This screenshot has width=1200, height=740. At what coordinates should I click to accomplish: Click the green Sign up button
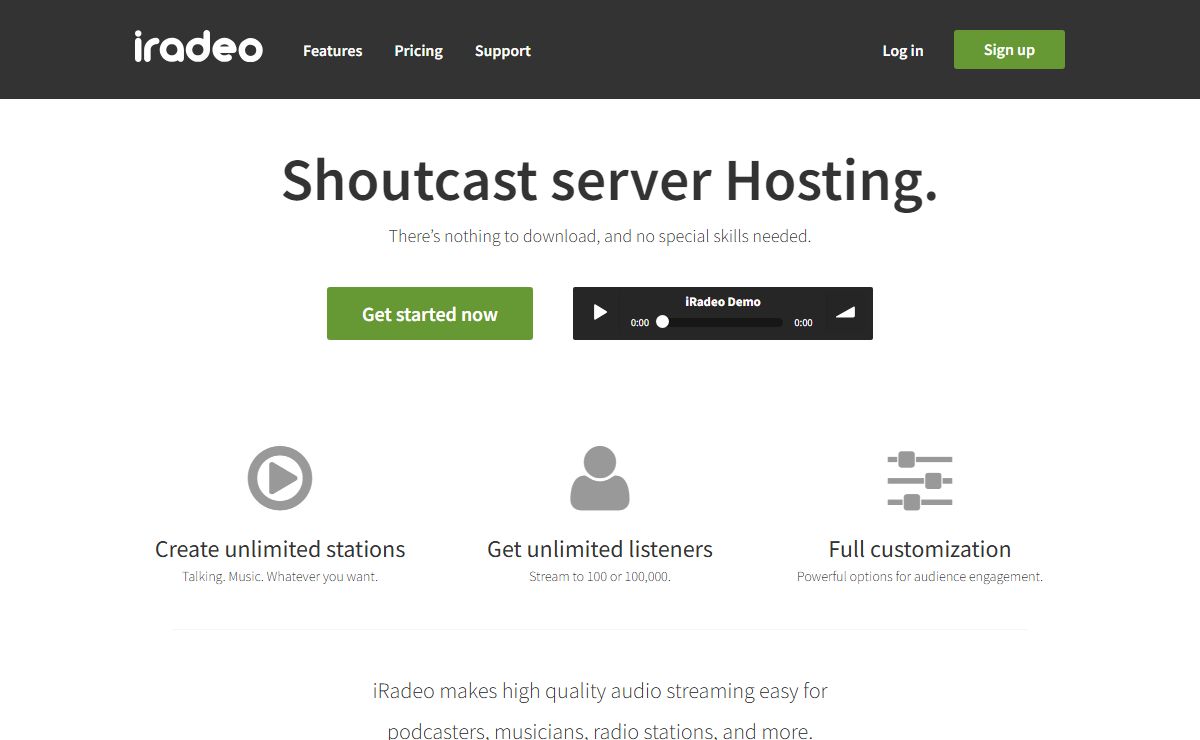tap(1009, 49)
